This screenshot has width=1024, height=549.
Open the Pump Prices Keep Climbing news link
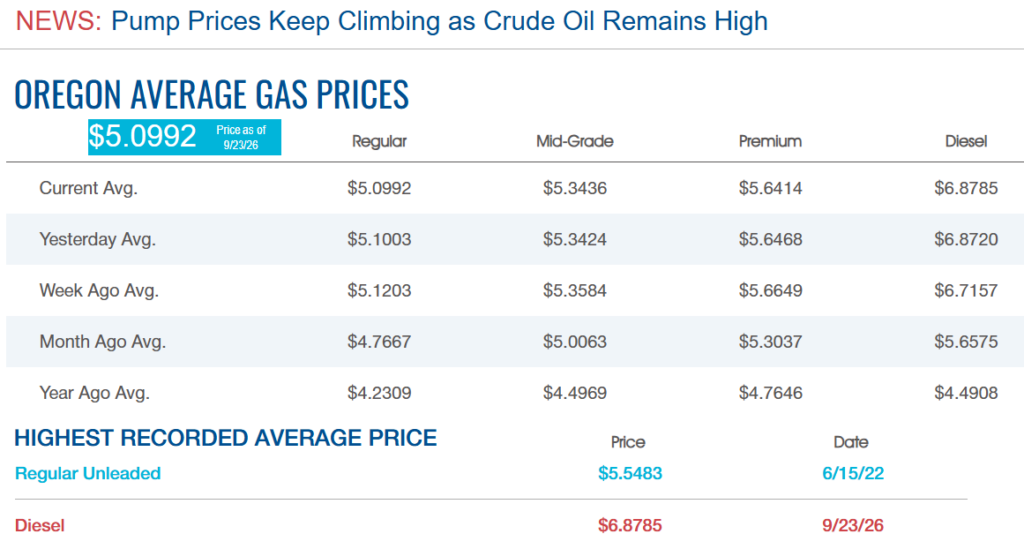(x=439, y=21)
